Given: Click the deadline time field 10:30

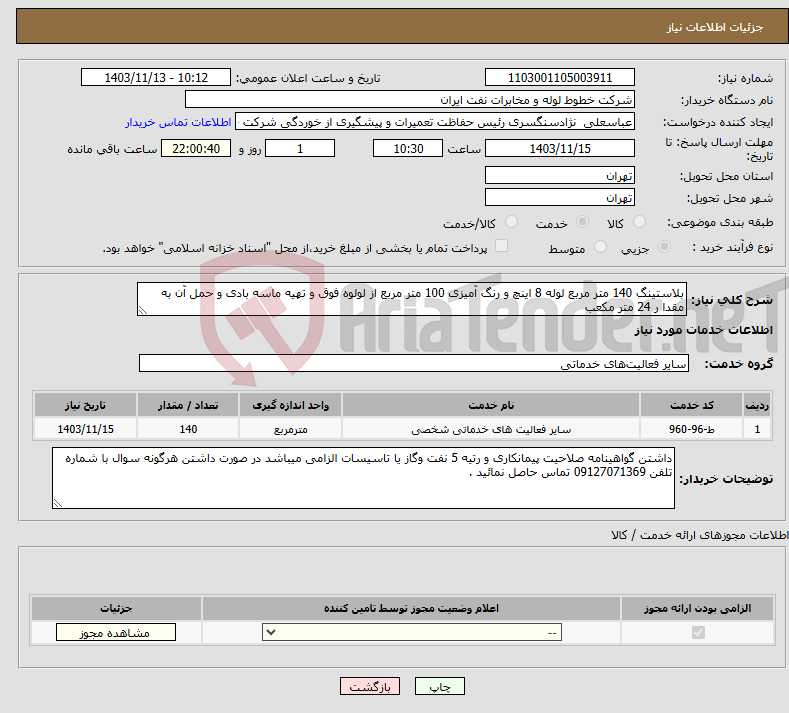Looking at the screenshot, I should click(x=408, y=148).
